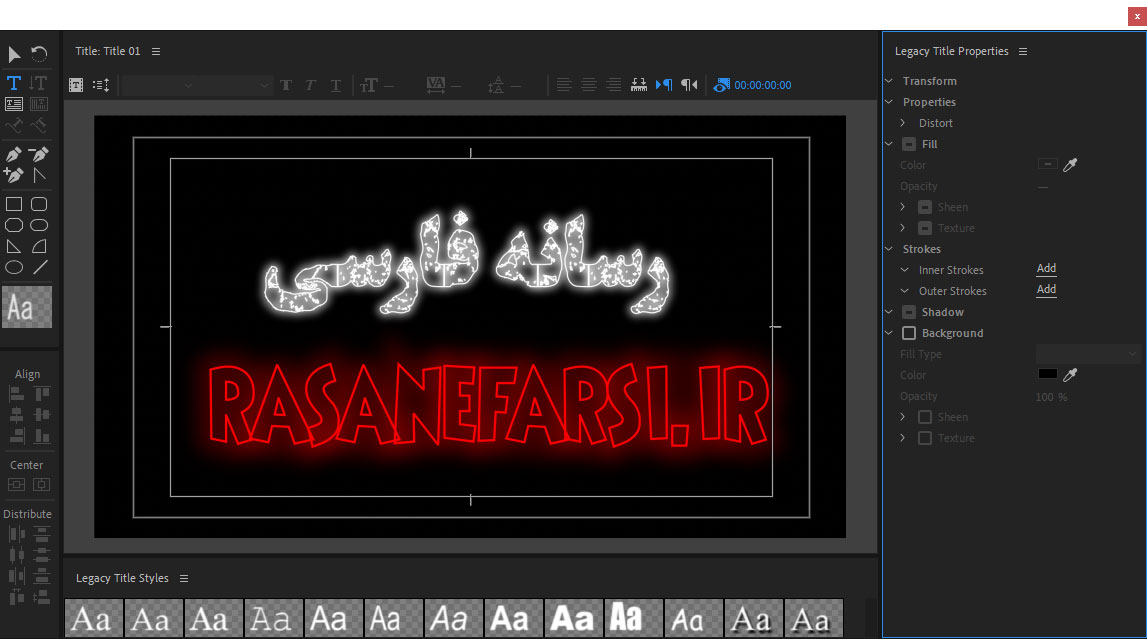Open the font family dropdown

(x=159, y=86)
